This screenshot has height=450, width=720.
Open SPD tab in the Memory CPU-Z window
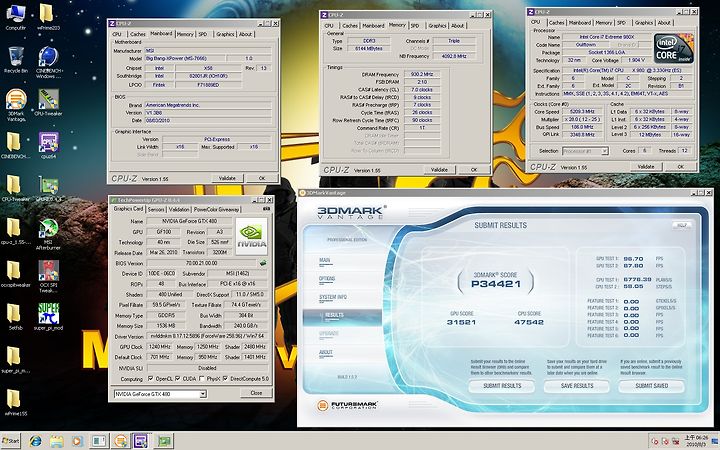tap(415, 26)
